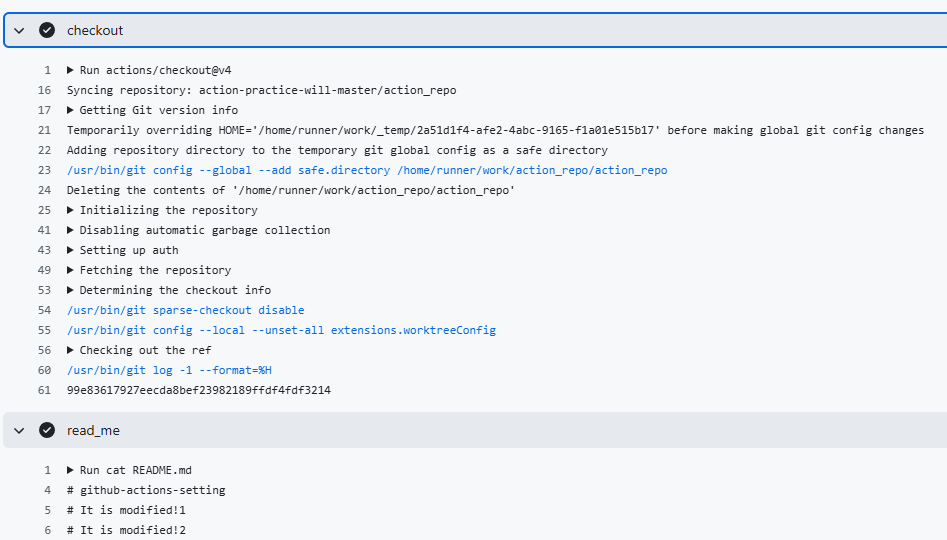Click the read_me step header title
Screen dimensions: 947x540
pyautogui.click(x=93, y=430)
